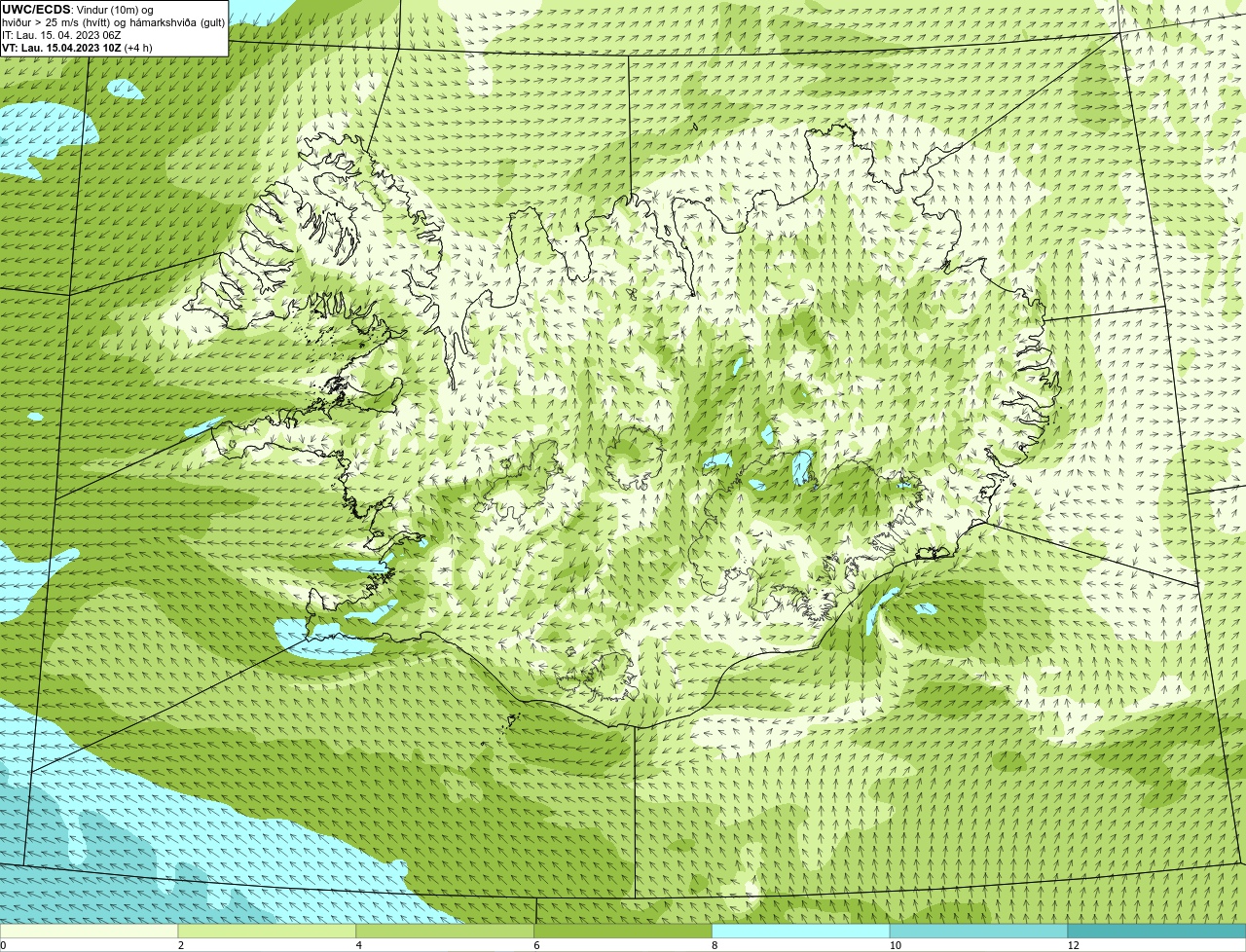This screenshot has width=1246, height=952.
Task: Click the "10" scale label
Action: tap(895, 945)
